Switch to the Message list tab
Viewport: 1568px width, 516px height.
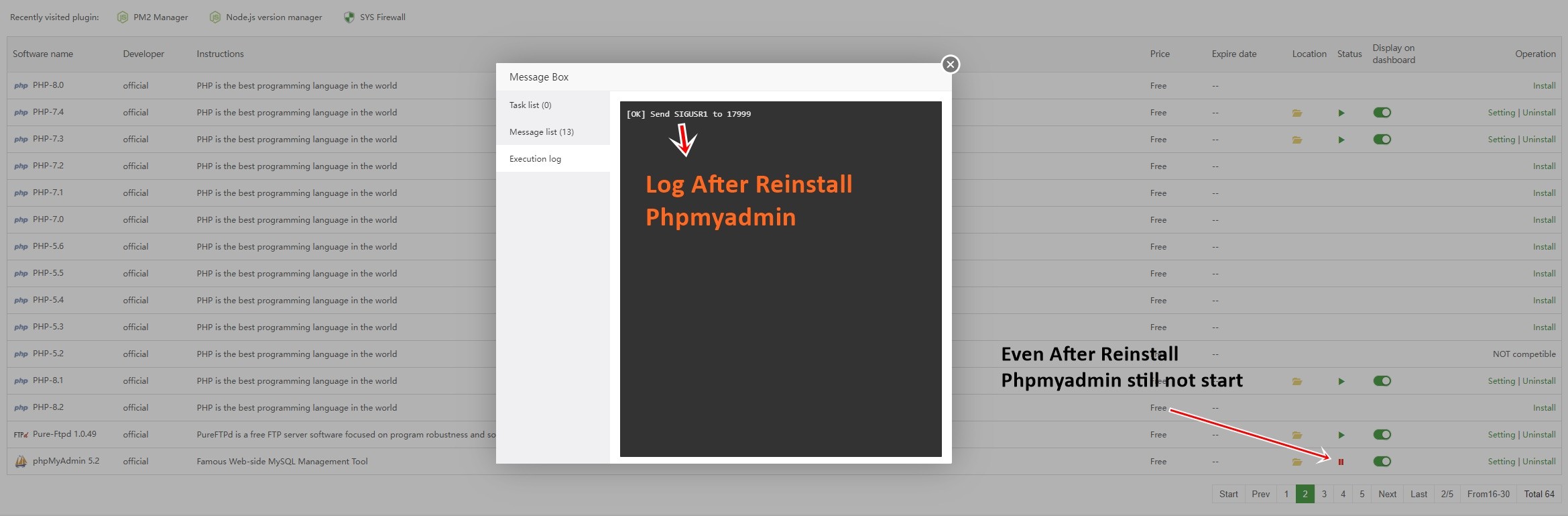[553, 132]
